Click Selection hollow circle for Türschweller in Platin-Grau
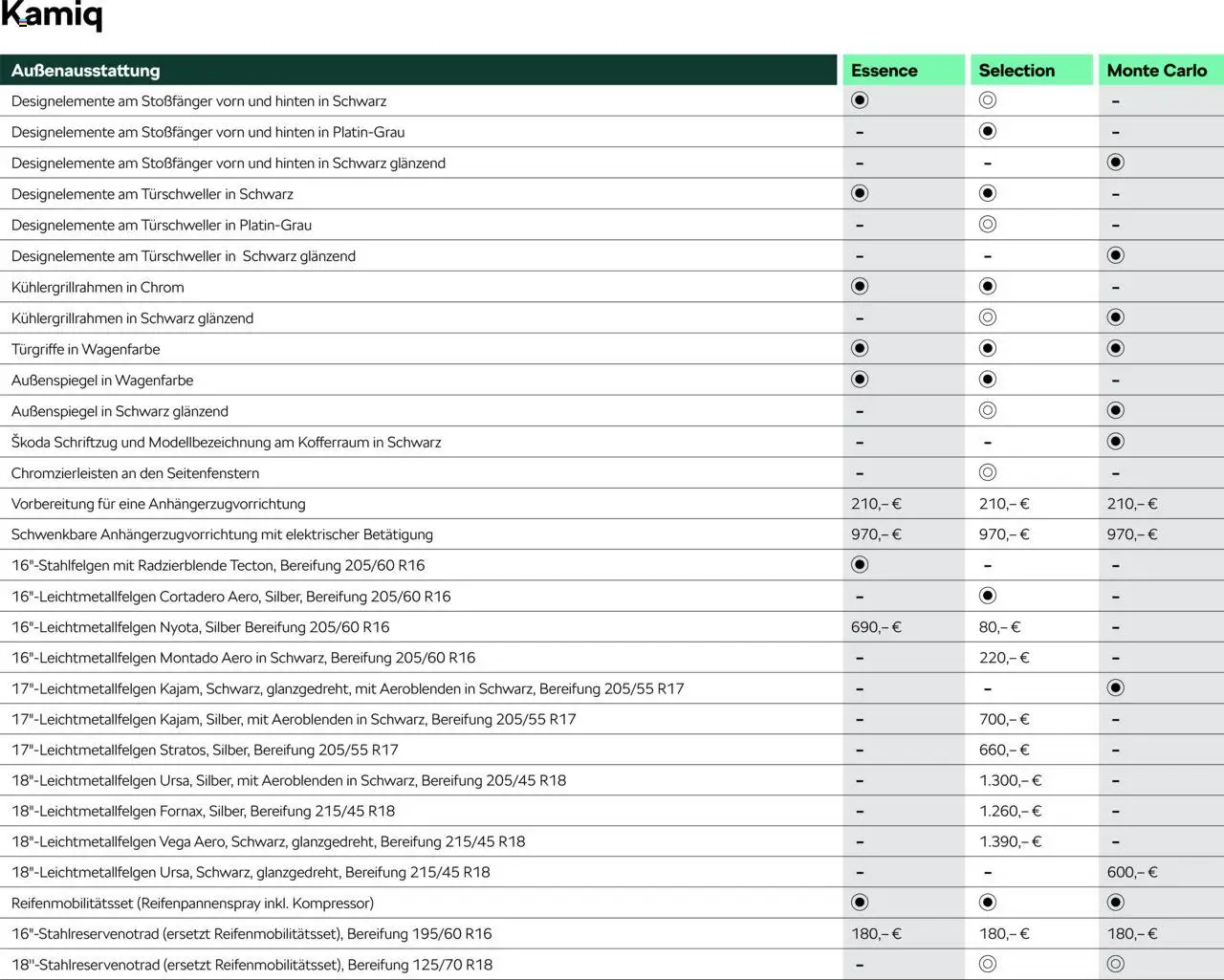Screen dimensions: 1224x980 (x=988, y=225)
